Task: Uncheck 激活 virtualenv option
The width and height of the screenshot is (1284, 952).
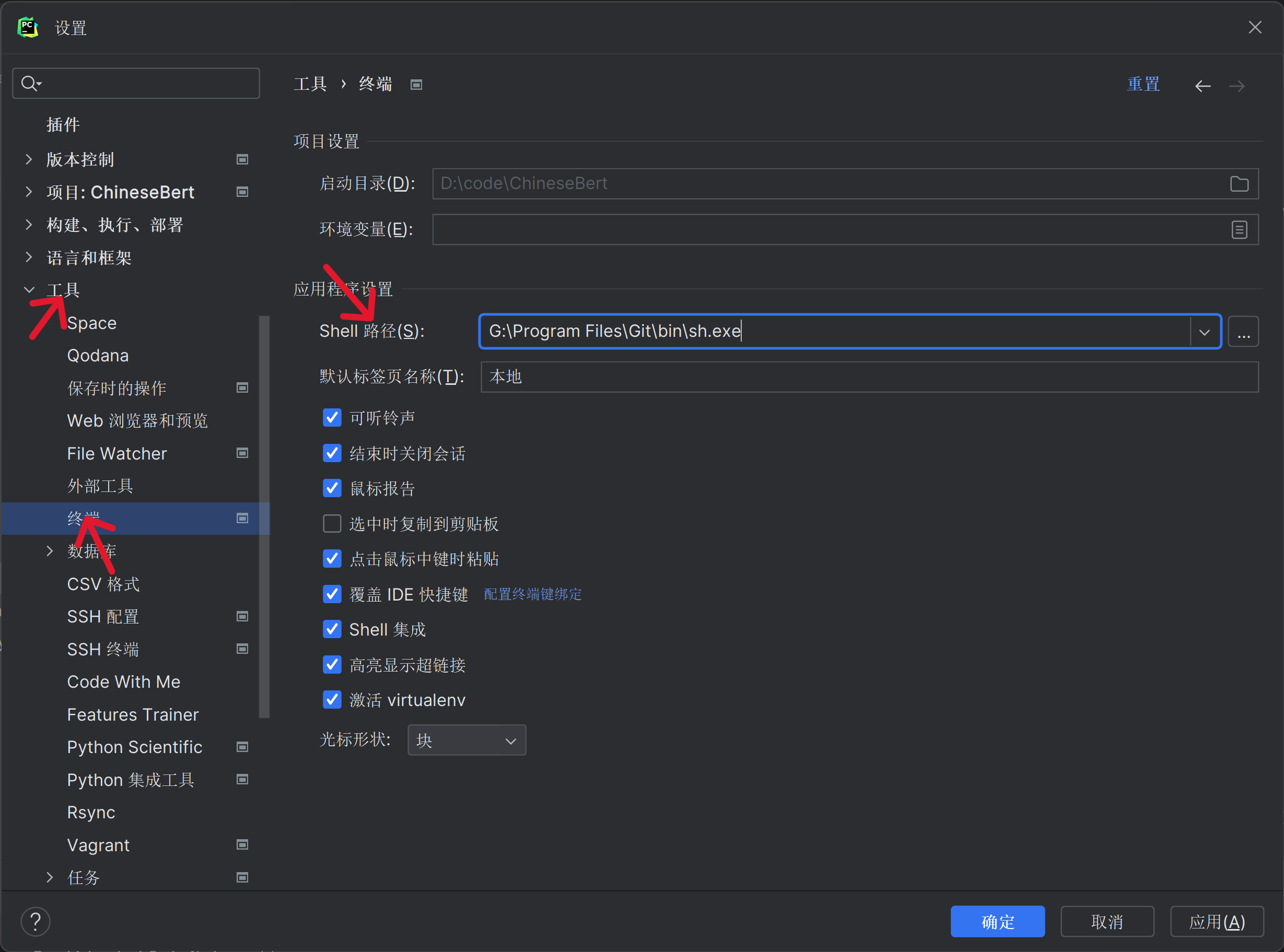Action: click(x=332, y=700)
